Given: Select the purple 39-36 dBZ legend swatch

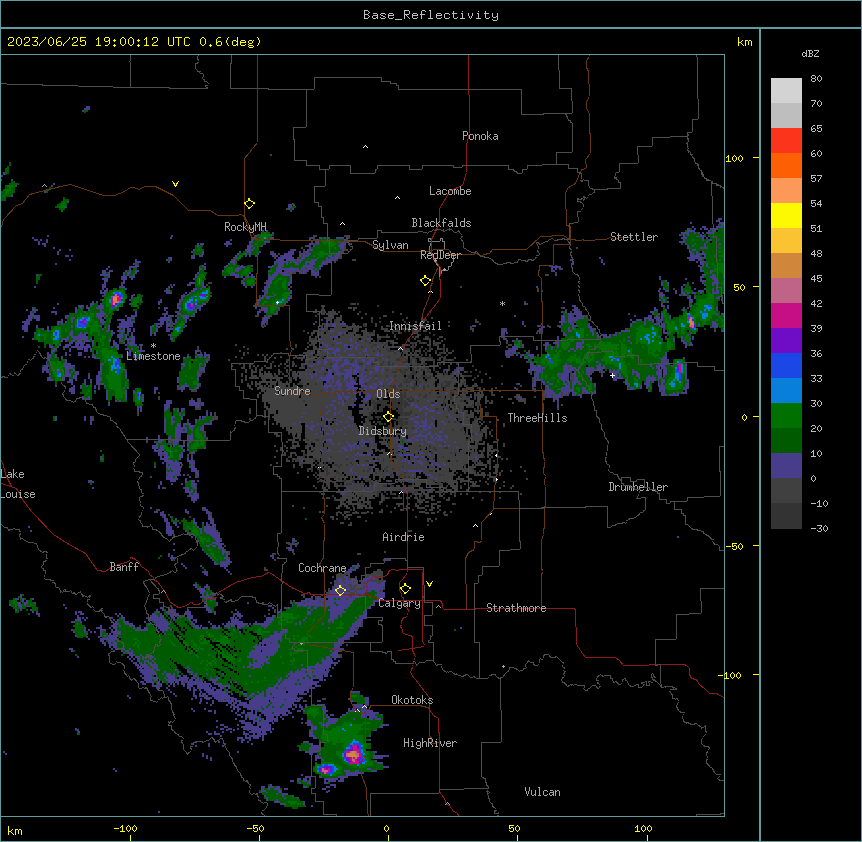Looking at the screenshot, I should [x=786, y=340].
